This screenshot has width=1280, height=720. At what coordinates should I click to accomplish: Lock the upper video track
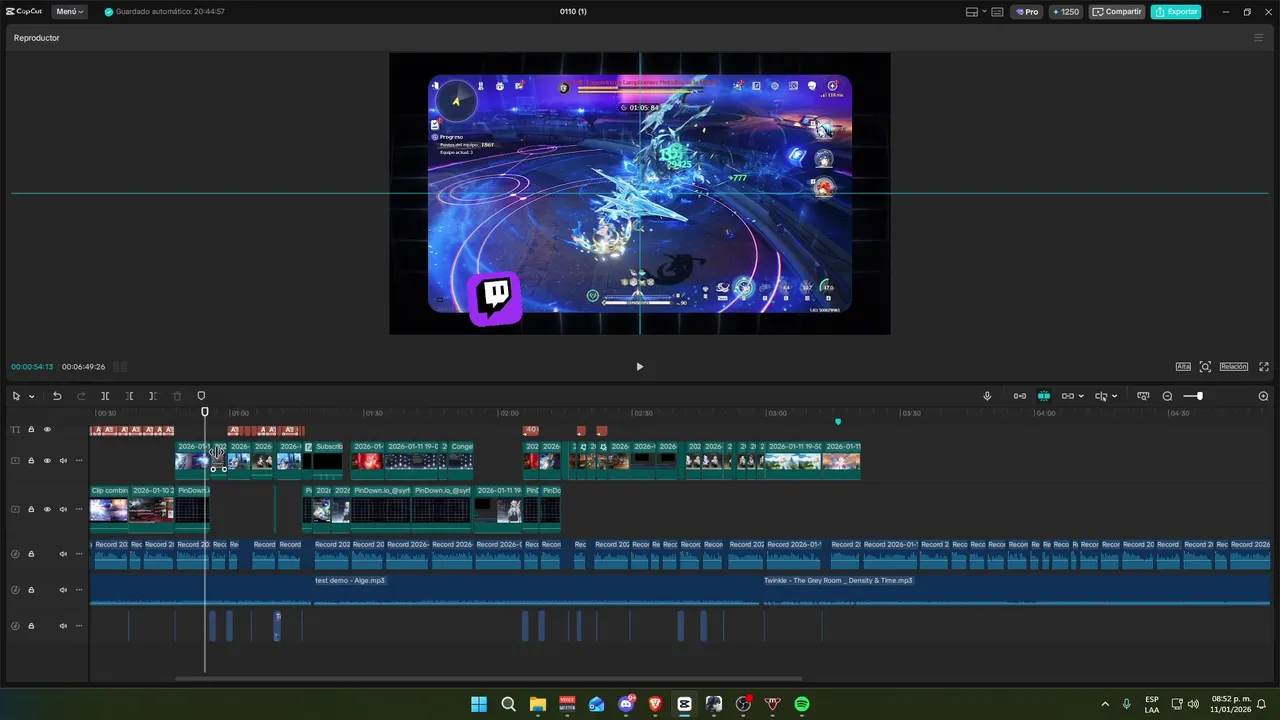click(31, 461)
